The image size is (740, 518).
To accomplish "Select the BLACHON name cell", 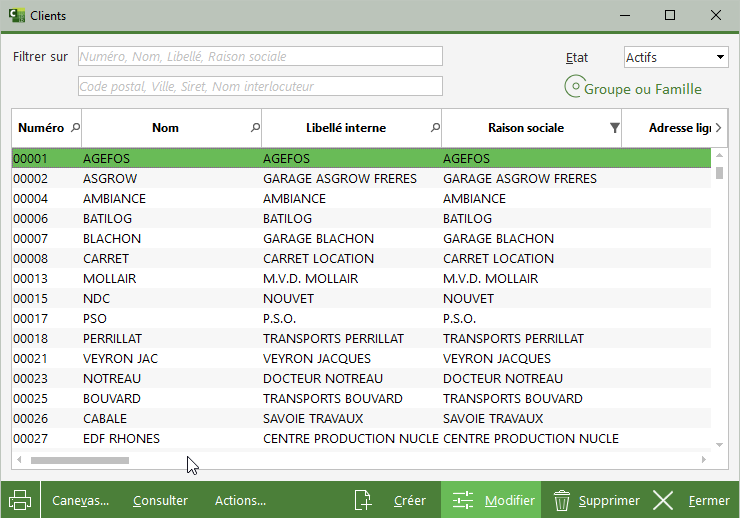I will tap(112, 239).
